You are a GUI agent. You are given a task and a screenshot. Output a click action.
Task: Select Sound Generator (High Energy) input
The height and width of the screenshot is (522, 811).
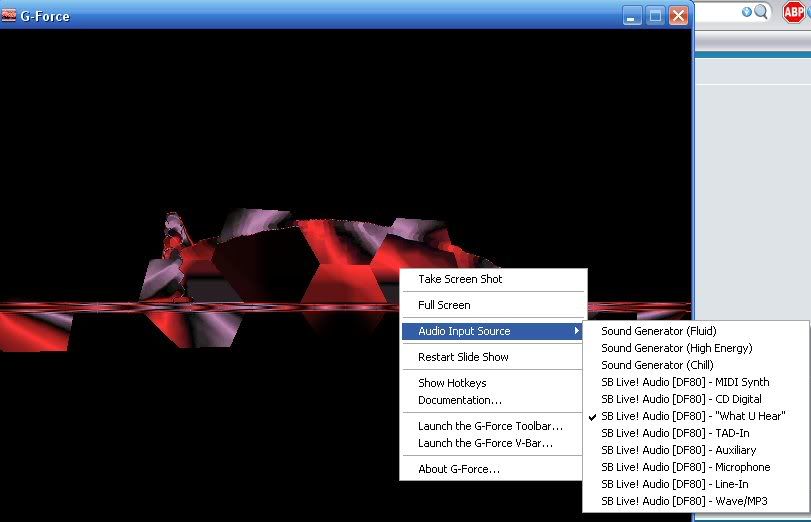pos(696,348)
